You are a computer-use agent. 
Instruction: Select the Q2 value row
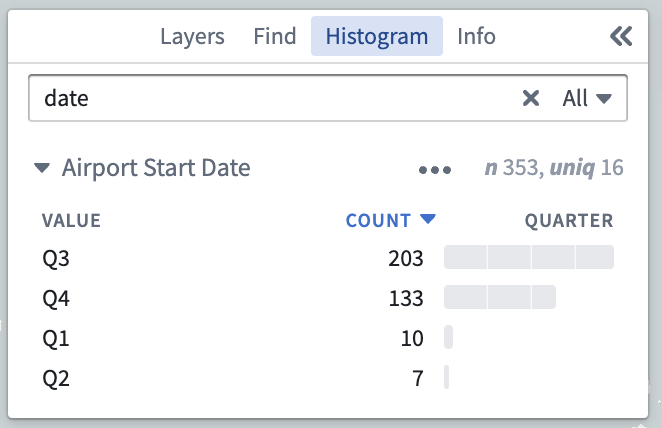click(x=328, y=378)
